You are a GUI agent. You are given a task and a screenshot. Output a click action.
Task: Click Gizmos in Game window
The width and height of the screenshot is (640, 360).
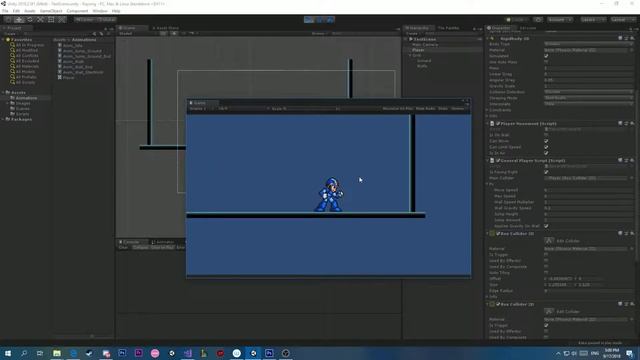[x=458, y=109]
